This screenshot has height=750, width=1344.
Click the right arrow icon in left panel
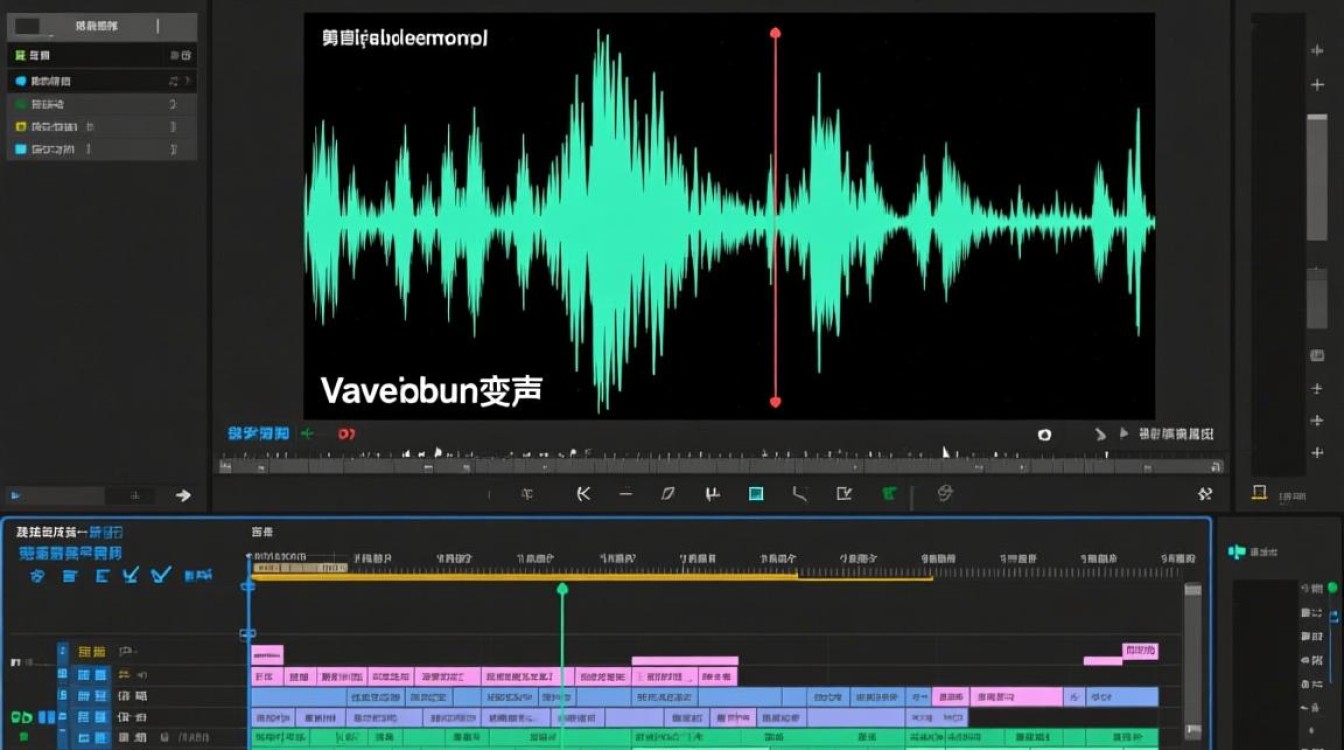point(183,495)
